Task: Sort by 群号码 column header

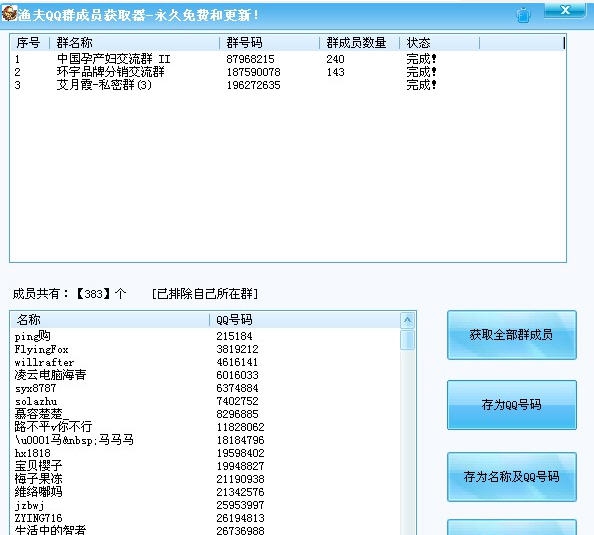Action: 270,42
